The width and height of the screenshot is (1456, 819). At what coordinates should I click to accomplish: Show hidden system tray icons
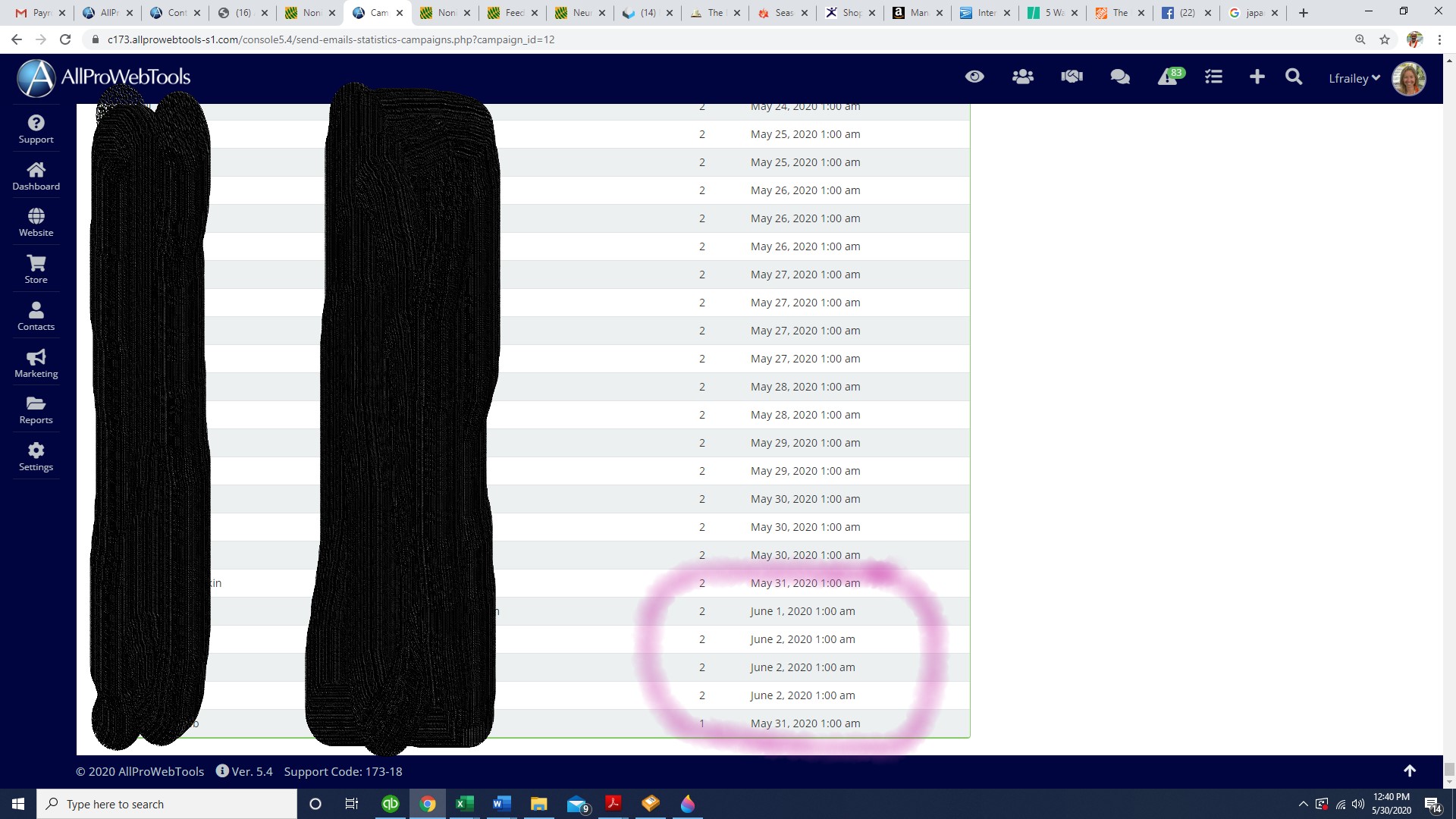(1303, 804)
